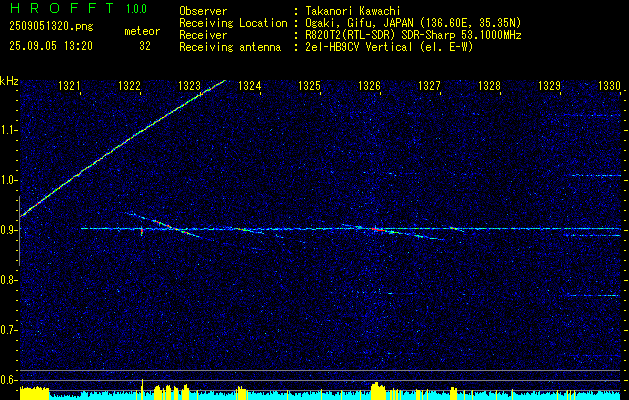
Task: Click the 1327 time axis marker
Action: click(x=429, y=85)
